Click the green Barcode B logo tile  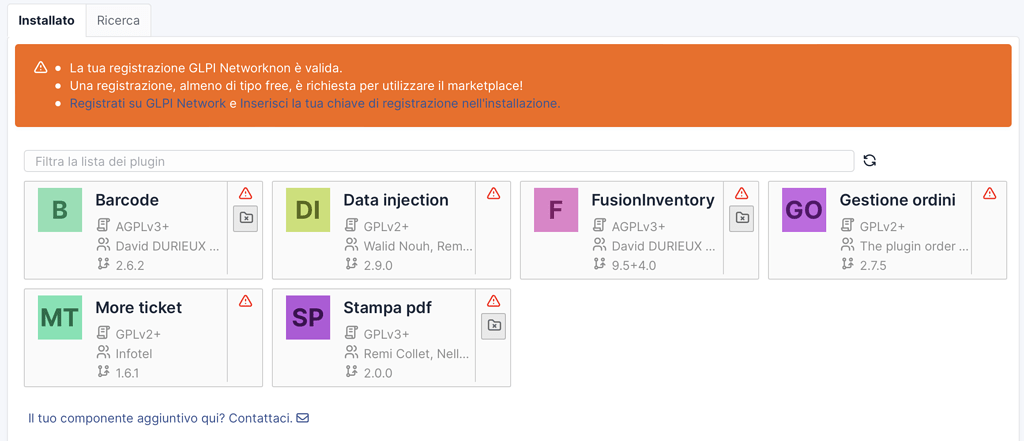click(x=60, y=210)
